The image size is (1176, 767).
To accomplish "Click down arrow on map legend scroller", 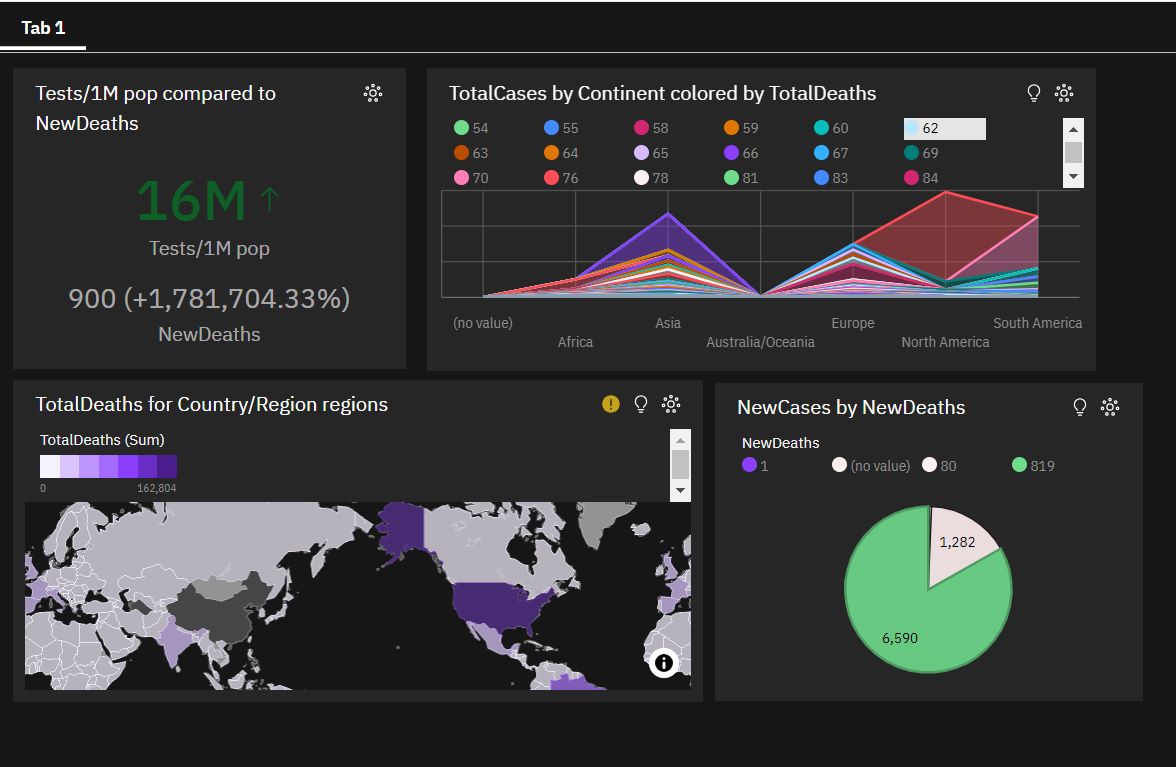I will point(680,491).
